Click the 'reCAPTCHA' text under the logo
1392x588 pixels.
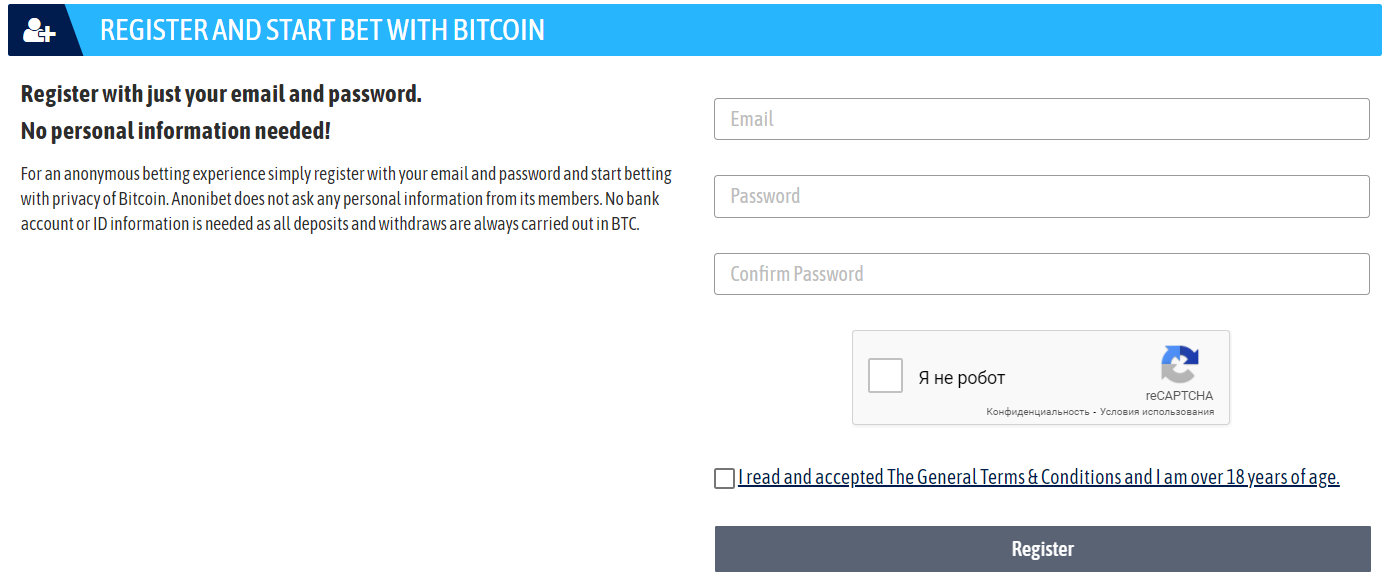[x=1179, y=396]
